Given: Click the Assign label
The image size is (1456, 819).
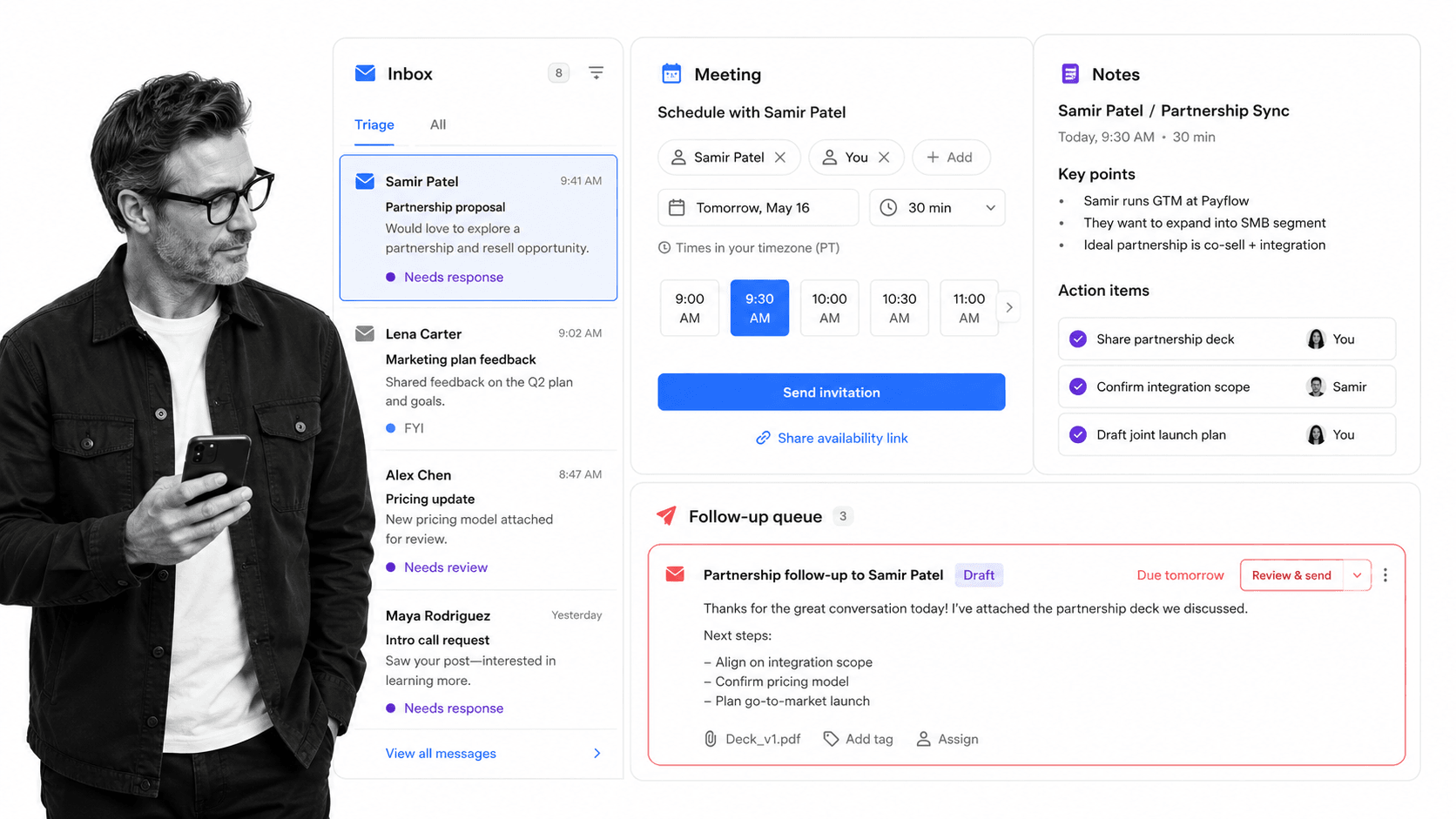Looking at the screenshot, I should 958,739.
